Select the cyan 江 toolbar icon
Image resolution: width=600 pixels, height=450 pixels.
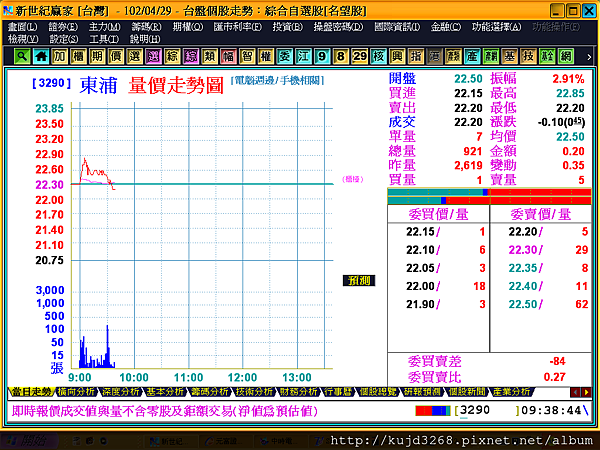coord(303,57)
